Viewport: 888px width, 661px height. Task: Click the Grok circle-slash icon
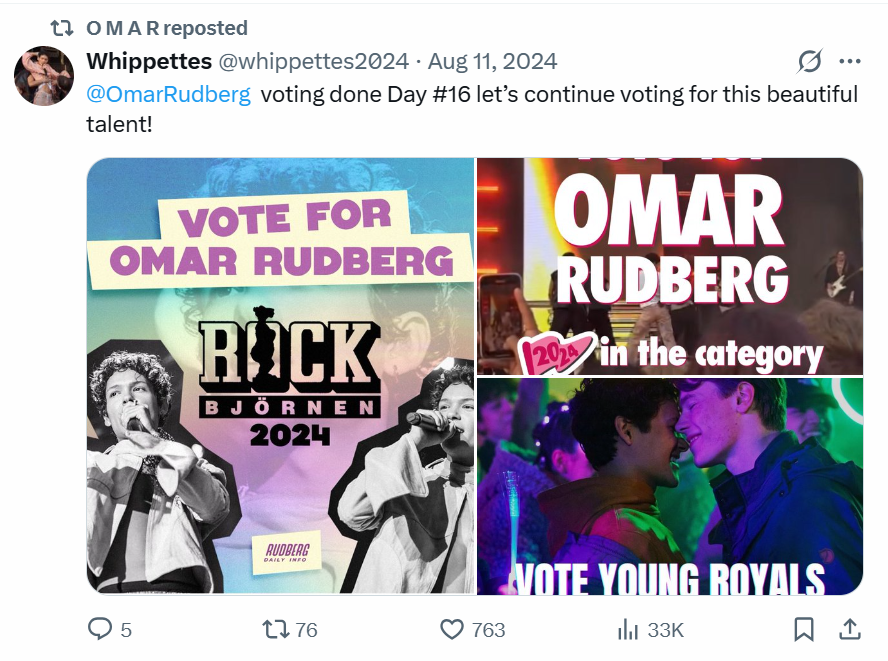tap(809, 62)
